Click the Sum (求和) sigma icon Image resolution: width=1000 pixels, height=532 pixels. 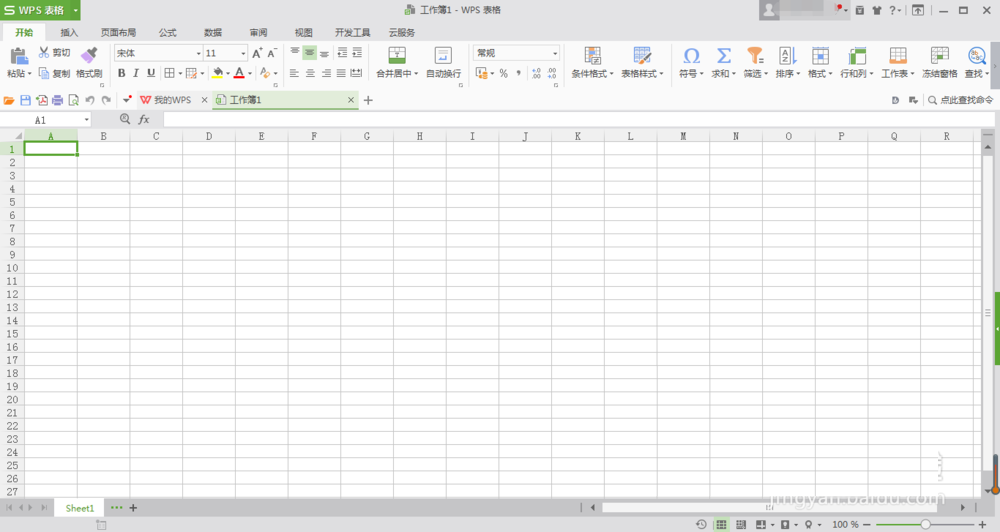723,55
